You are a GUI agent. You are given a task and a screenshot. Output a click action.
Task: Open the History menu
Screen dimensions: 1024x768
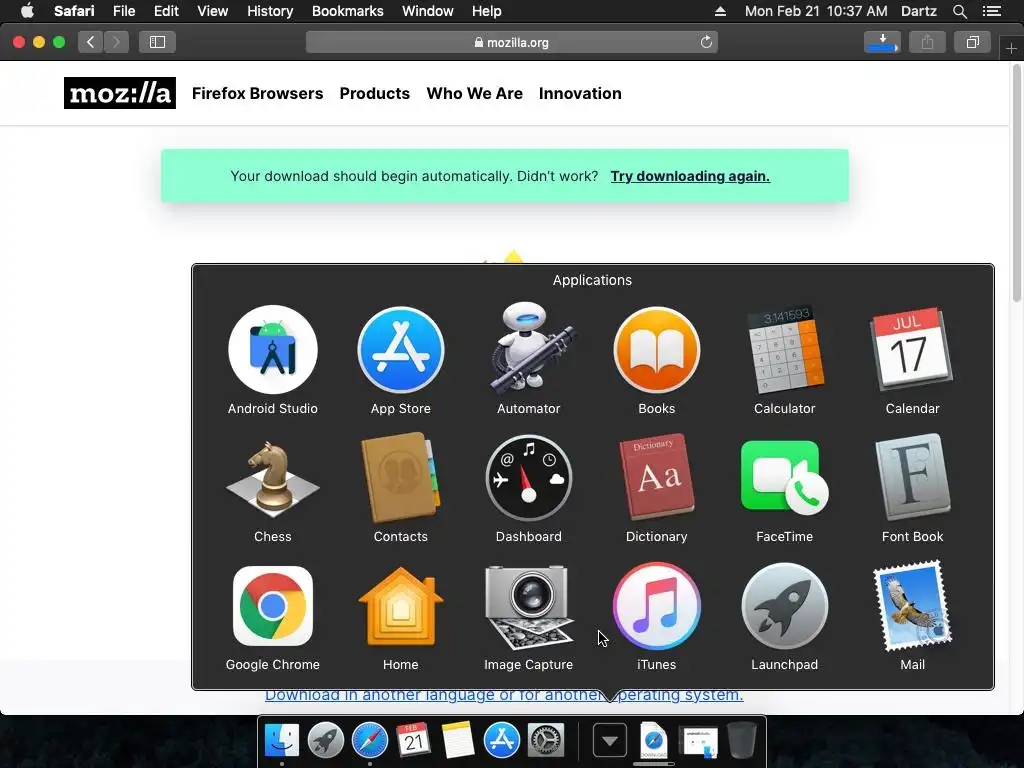click(270, 11)
